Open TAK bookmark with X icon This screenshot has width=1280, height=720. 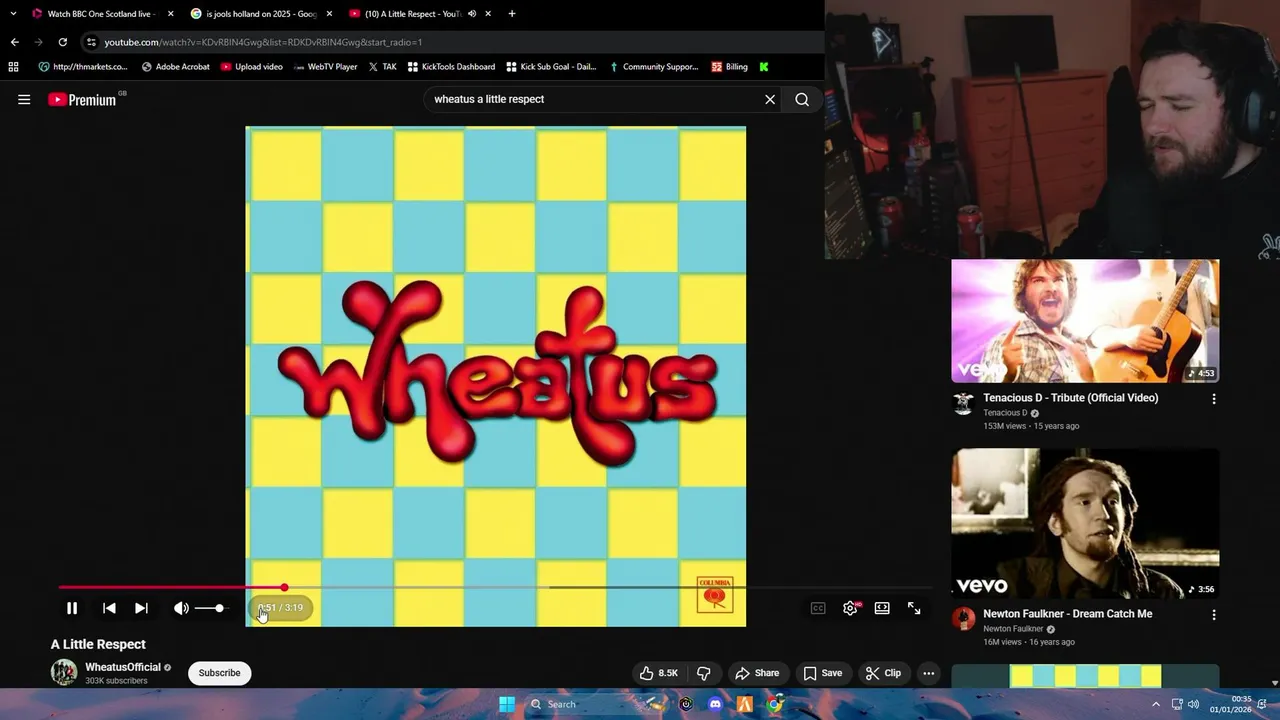pos(382,67)
